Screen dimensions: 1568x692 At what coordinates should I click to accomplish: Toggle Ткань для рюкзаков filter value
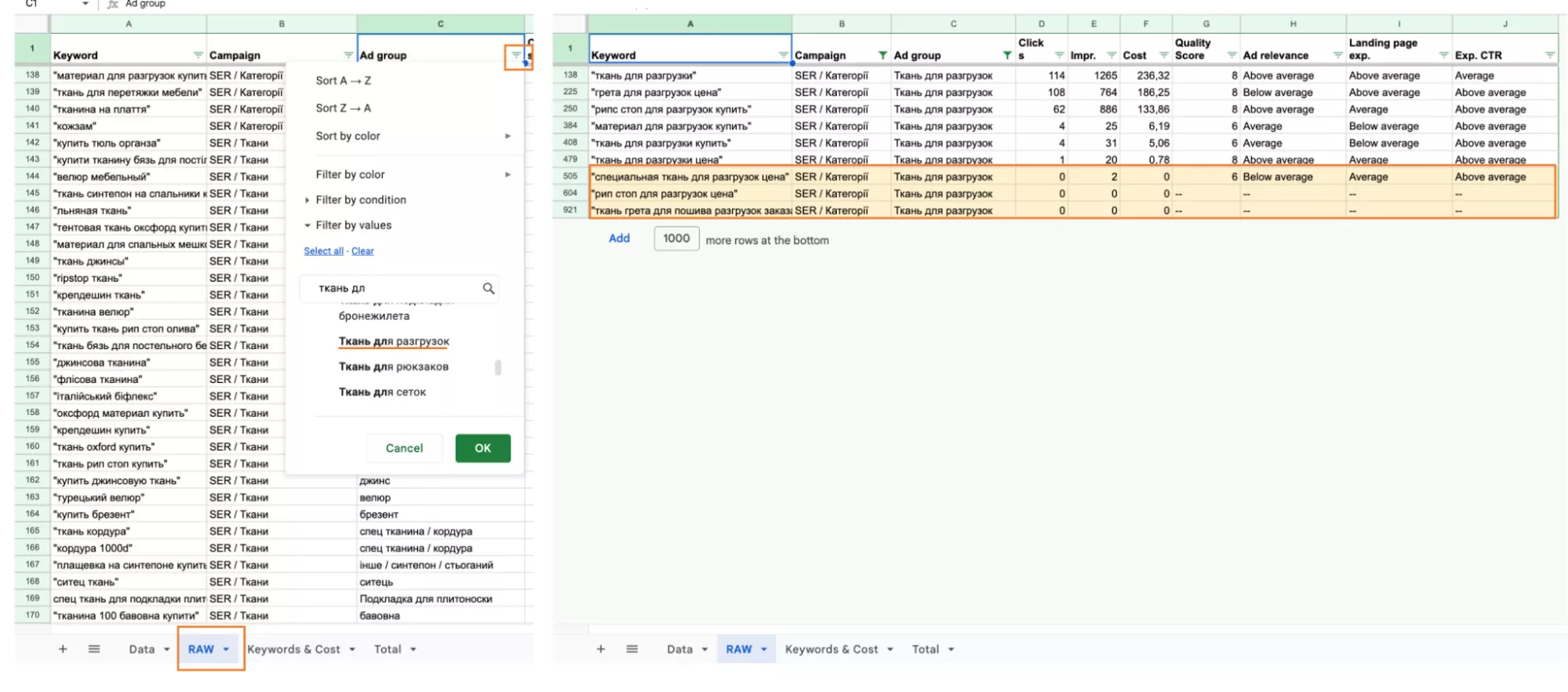(x=394, y=366)
